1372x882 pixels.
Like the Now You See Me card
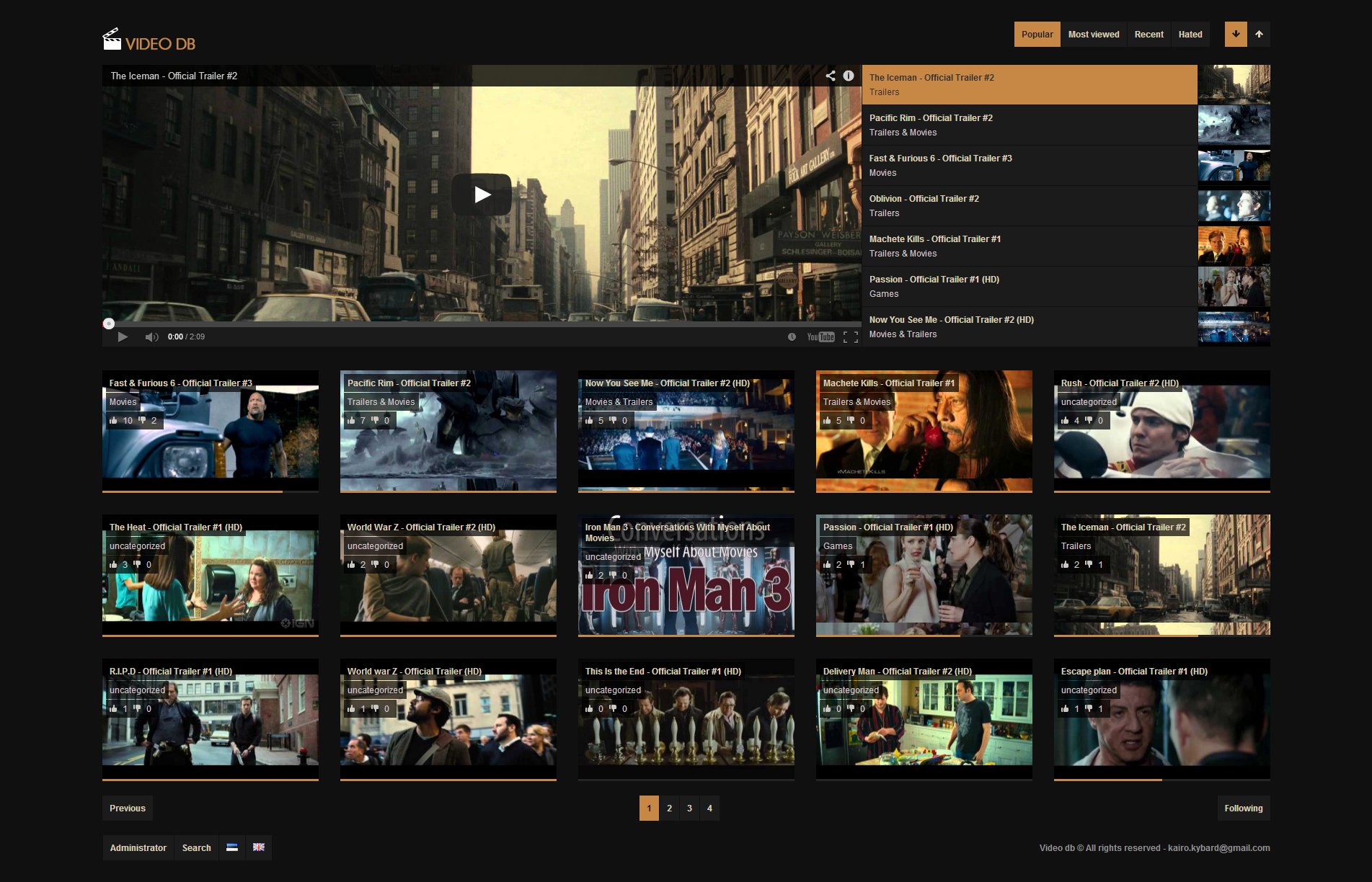(x=590, y=420)
